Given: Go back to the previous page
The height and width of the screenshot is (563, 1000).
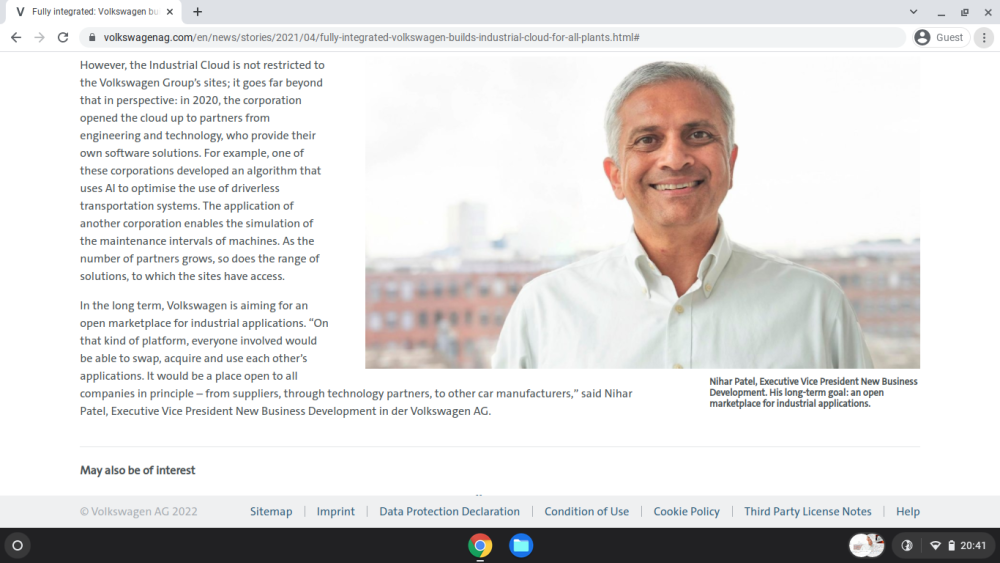Looking at the screenshot, I should [16, 38].
